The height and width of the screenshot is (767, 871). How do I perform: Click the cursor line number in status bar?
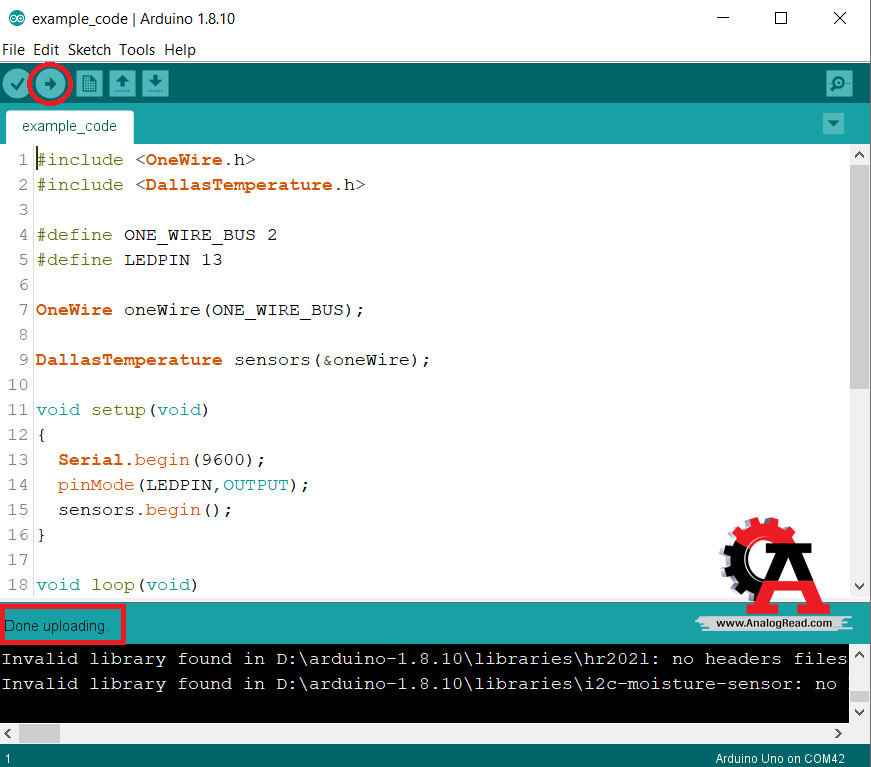point(8,759)
